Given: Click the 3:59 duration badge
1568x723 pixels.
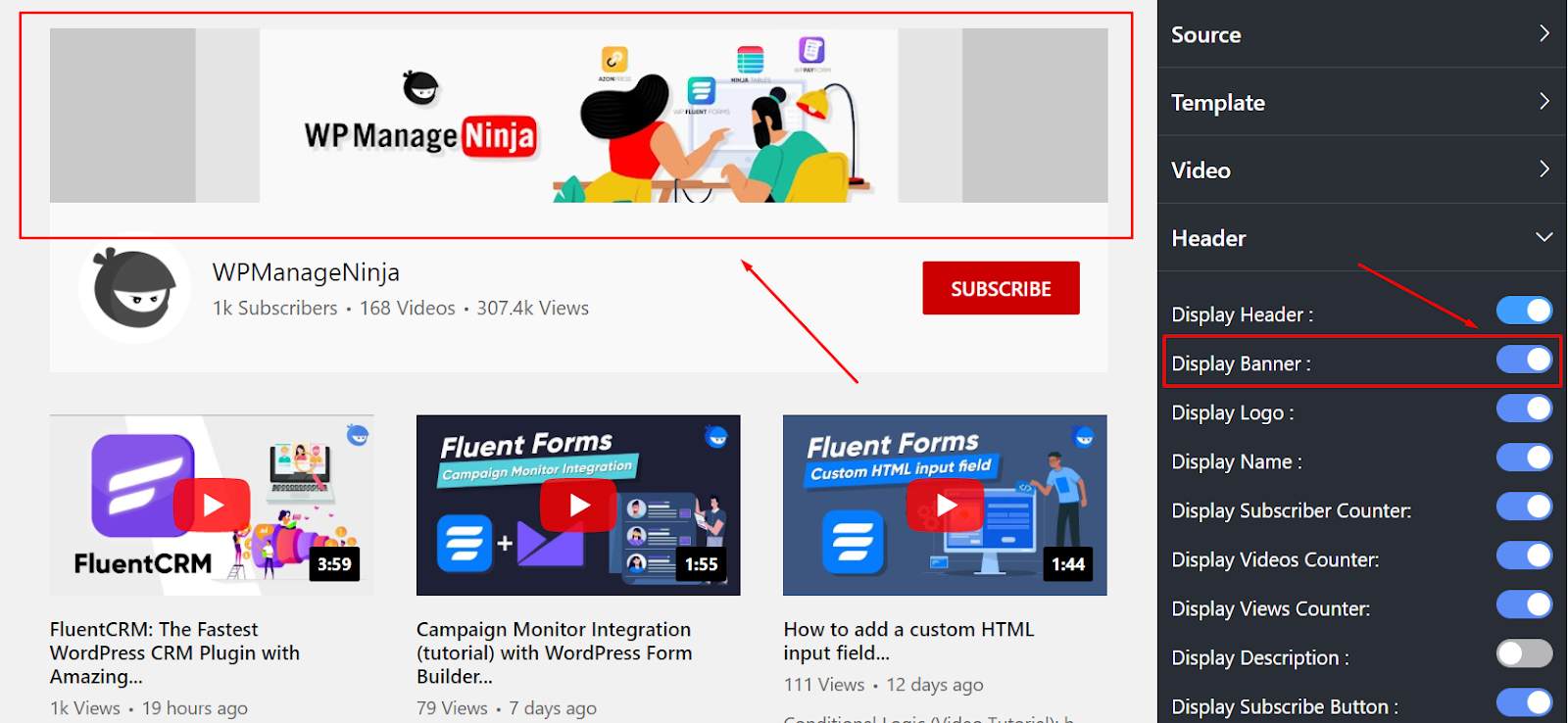Looking at the screenshot, I should tap(334, 564).
